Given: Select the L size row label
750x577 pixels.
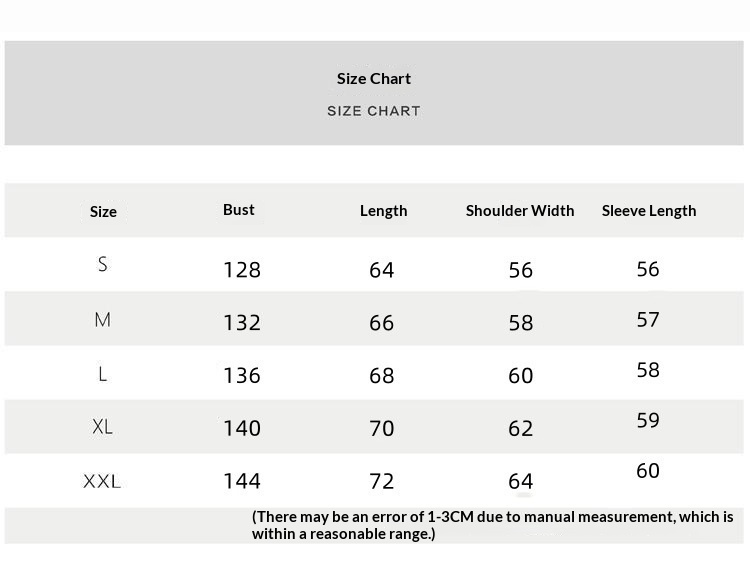Looking at the screenshot, I should tap(102, 374).
